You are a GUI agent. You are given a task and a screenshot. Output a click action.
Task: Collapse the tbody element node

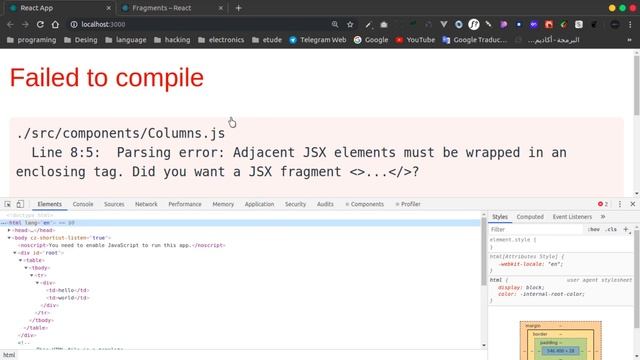(27, 268)
